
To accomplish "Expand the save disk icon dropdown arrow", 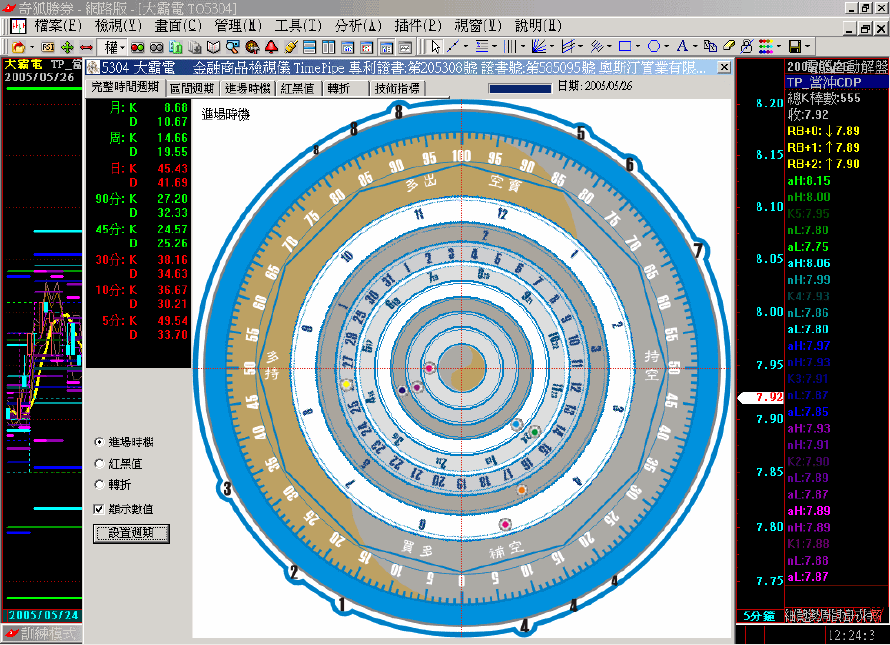I will point(806,47).
